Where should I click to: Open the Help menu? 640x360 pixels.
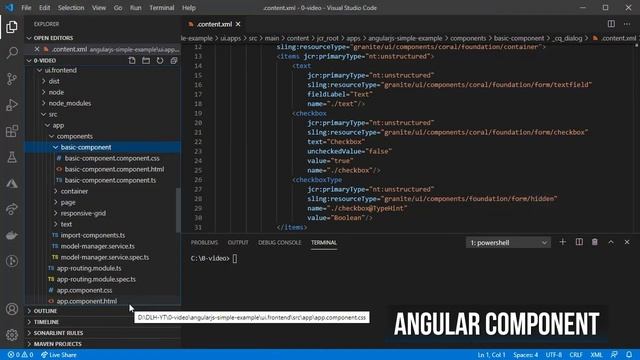189,8
